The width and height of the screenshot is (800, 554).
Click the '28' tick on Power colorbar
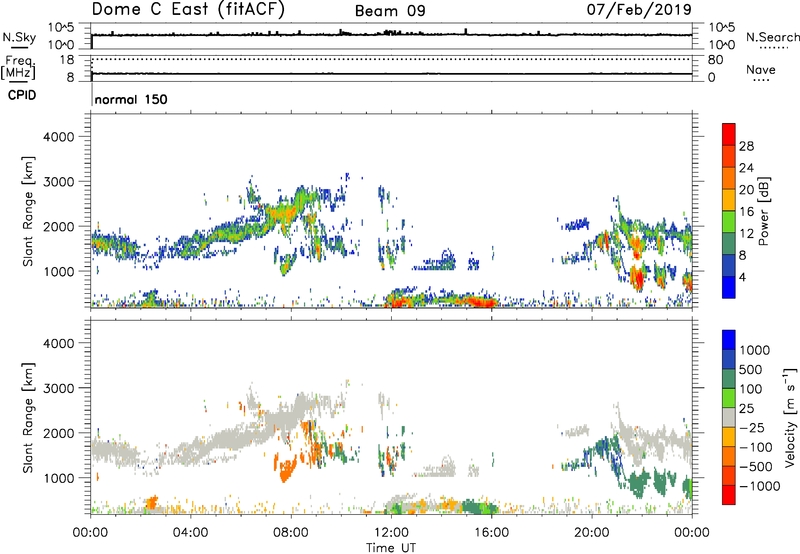[746, 146]
